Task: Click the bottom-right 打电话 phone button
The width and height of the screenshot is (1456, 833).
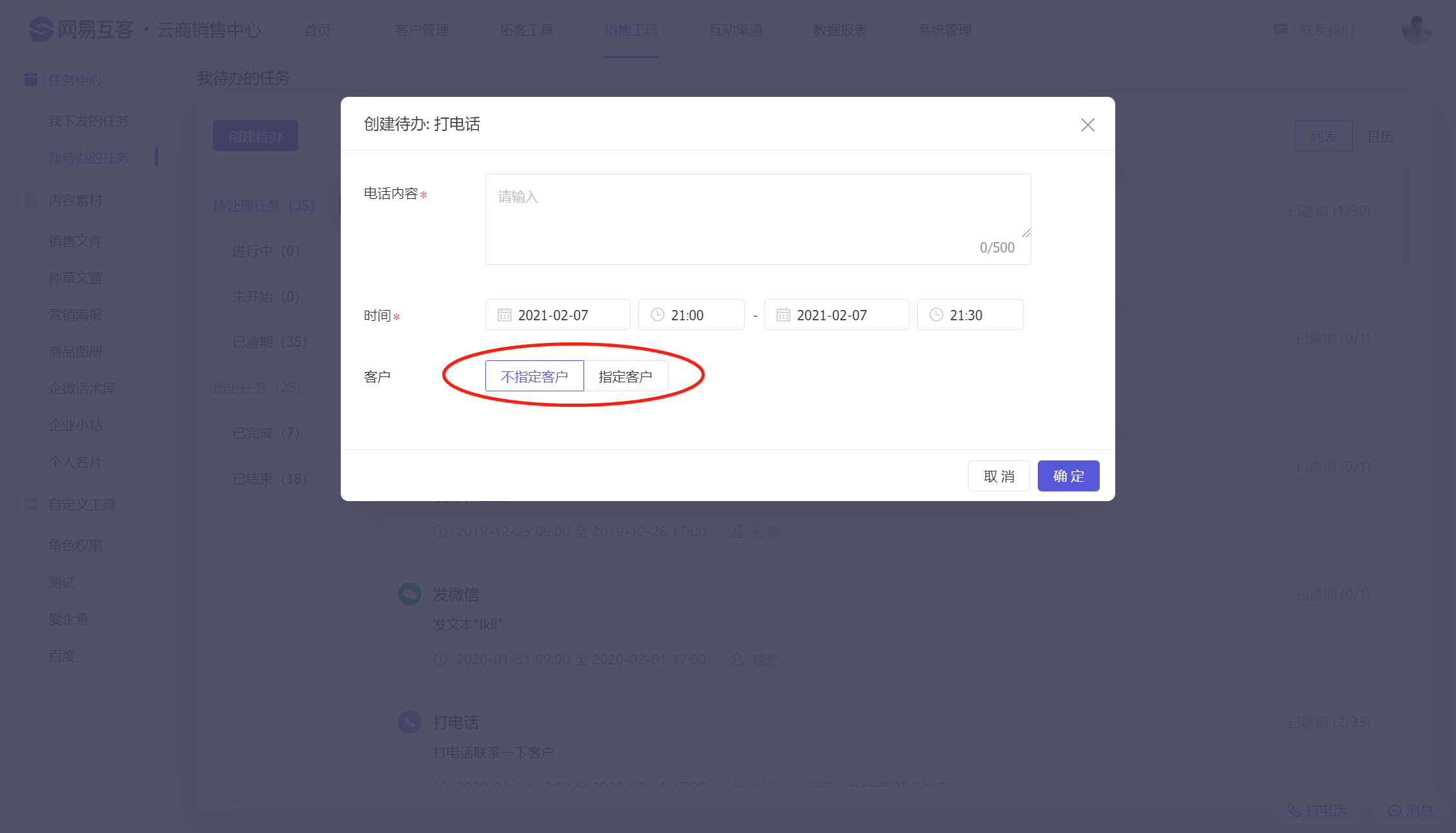Action: click(1317, 810)
